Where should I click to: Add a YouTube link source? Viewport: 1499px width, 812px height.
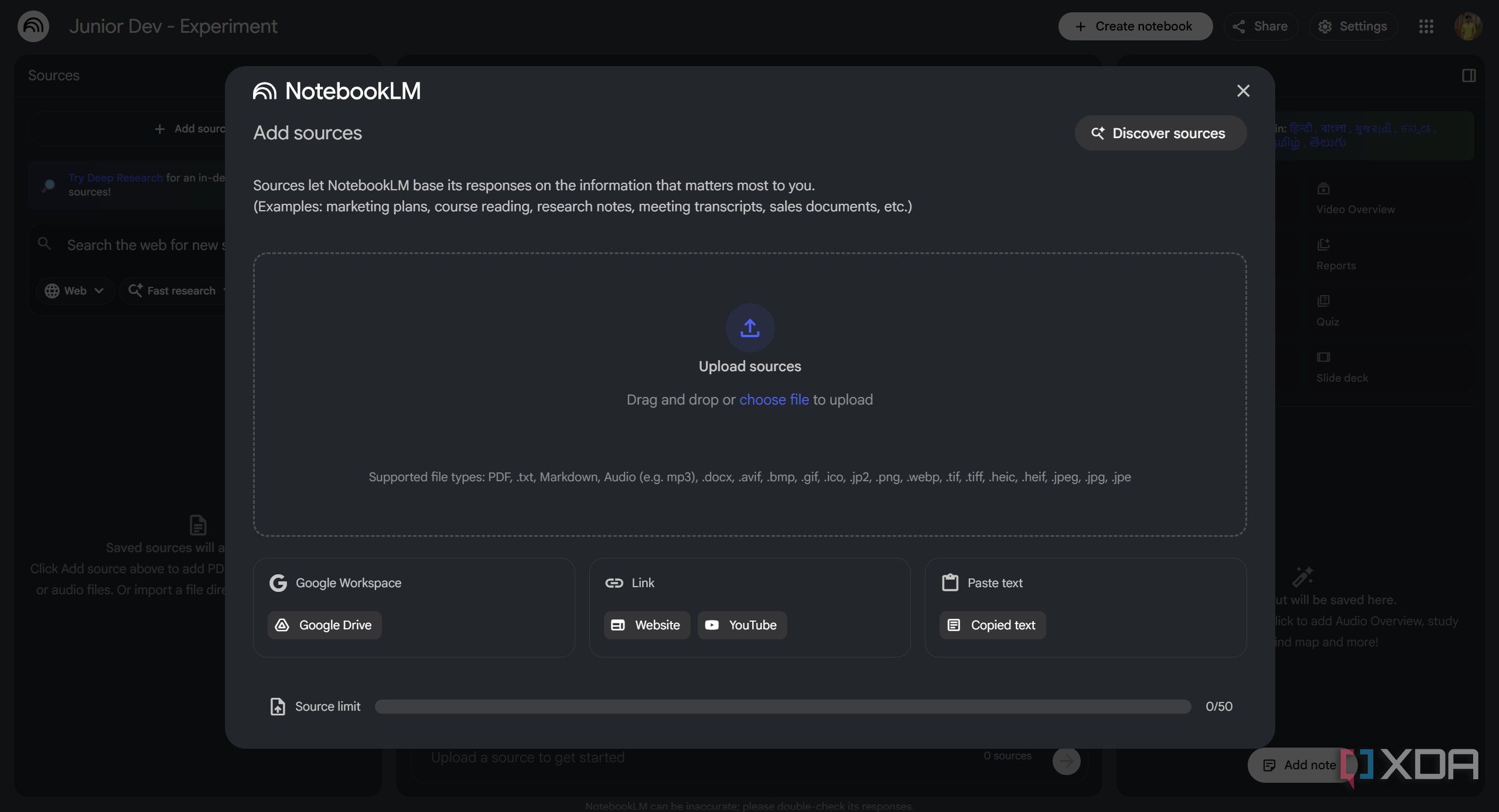coord(742,625)
